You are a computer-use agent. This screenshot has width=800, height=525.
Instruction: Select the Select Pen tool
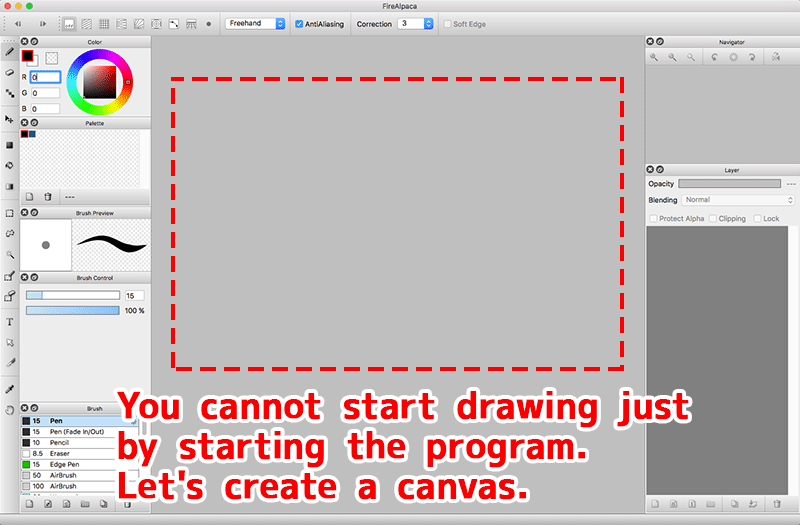9,276
